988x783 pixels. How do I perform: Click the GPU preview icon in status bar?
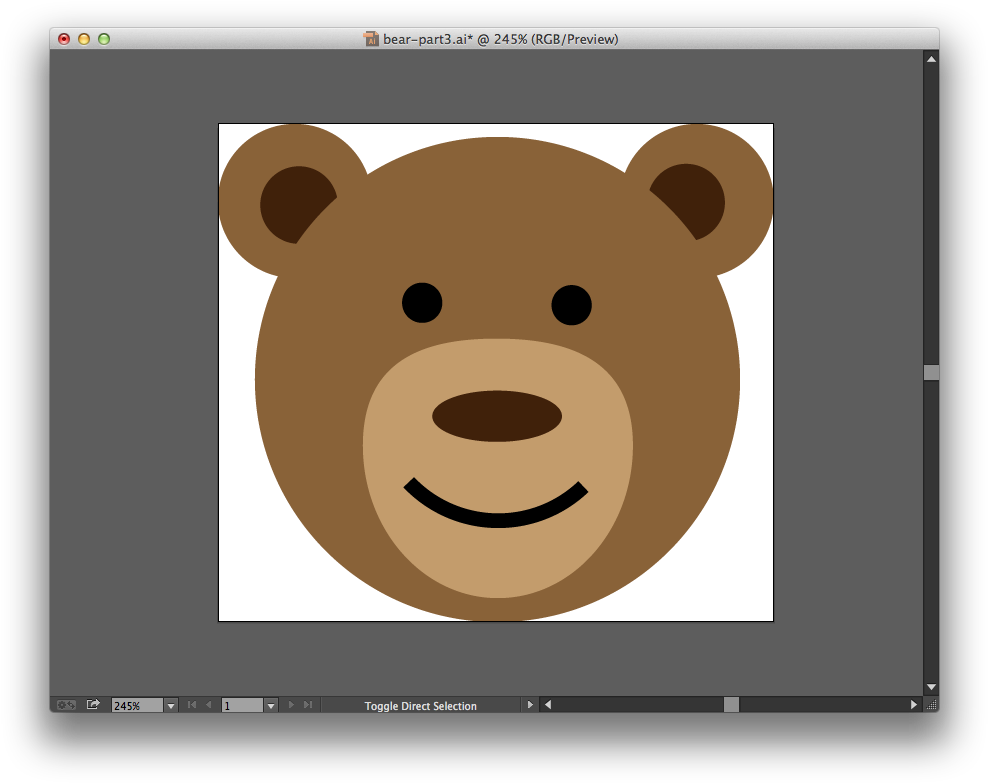point(66,705)
